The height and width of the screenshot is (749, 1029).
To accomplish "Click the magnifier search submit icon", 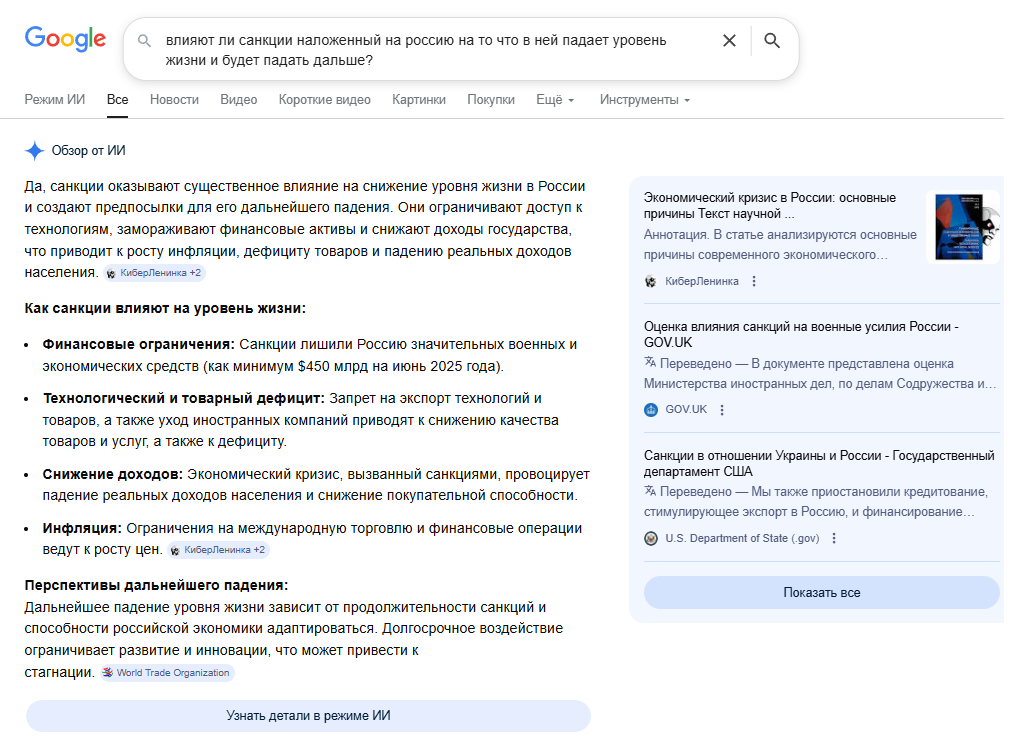I will (x=772, y=41).
